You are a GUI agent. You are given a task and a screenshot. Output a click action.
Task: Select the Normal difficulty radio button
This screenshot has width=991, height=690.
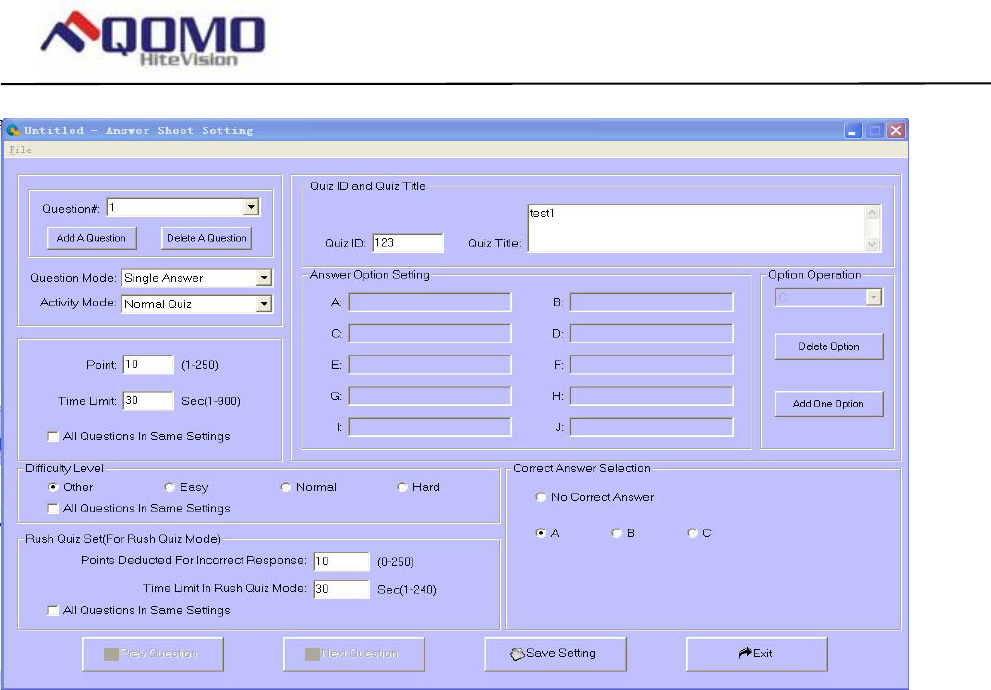[286, 487]
